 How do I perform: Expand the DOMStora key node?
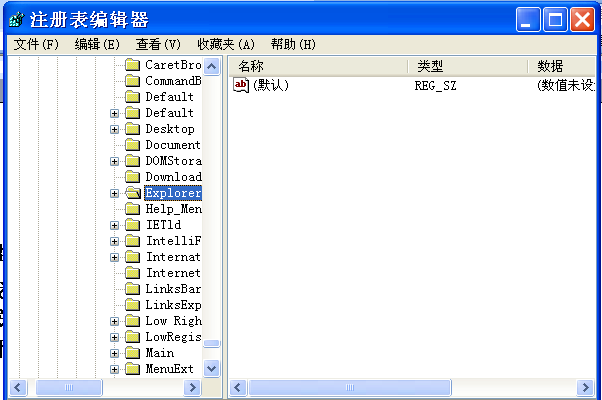tap(115, 161)
